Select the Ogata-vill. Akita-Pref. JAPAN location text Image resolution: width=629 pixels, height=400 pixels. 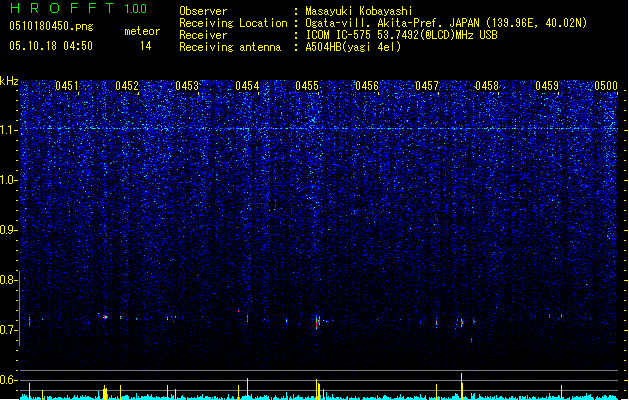click(446, 23)
